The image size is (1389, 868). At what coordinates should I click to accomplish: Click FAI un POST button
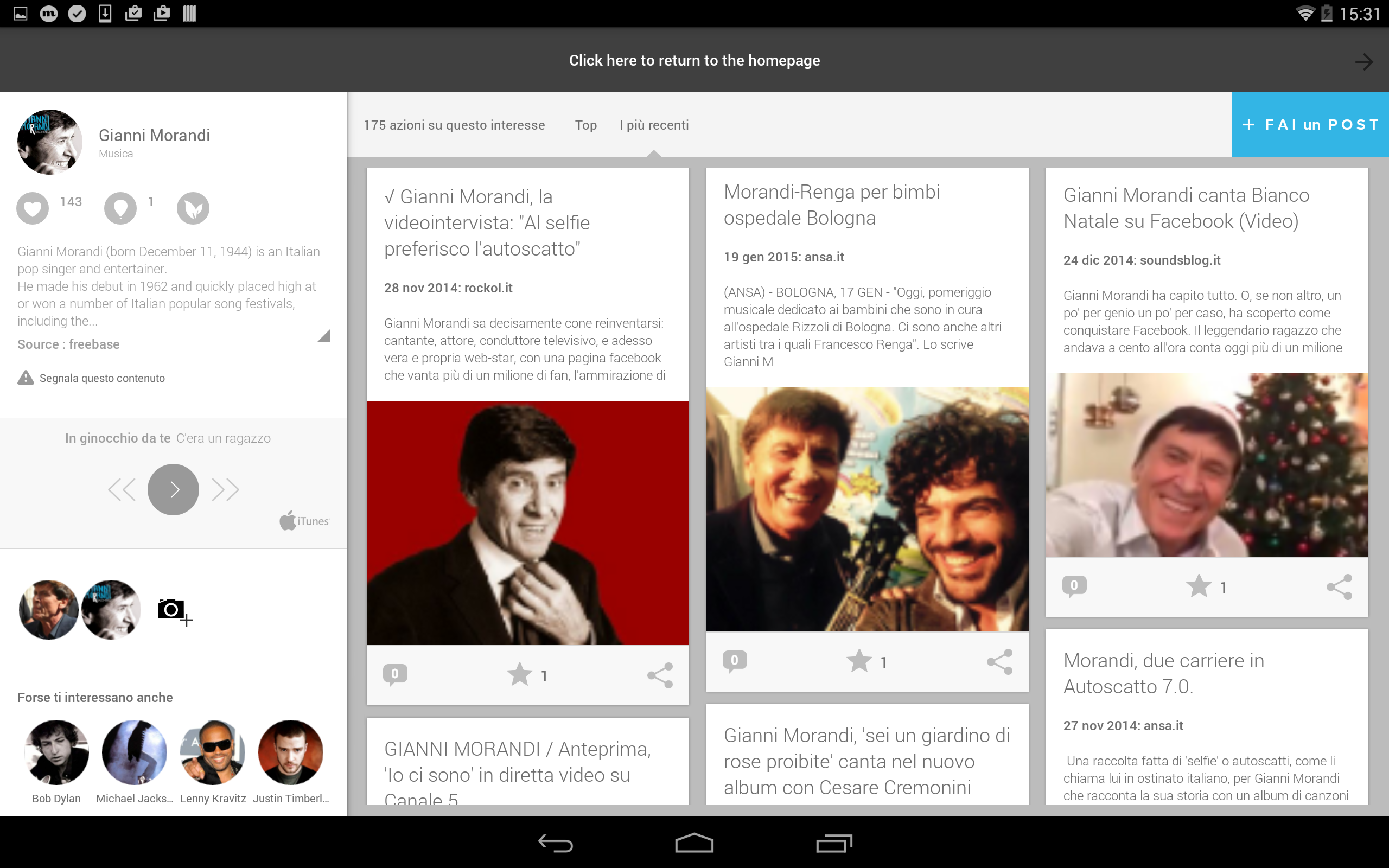click(1310, 125)
